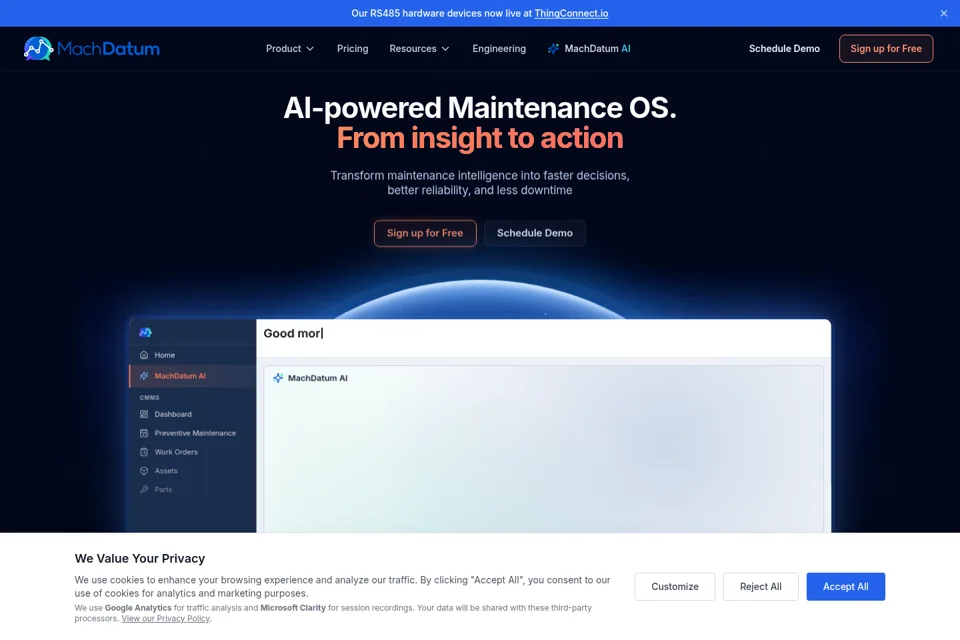Click the Customize cookies button
The width and height of the screenshot is (960, 640).
(x=675, y=587)
